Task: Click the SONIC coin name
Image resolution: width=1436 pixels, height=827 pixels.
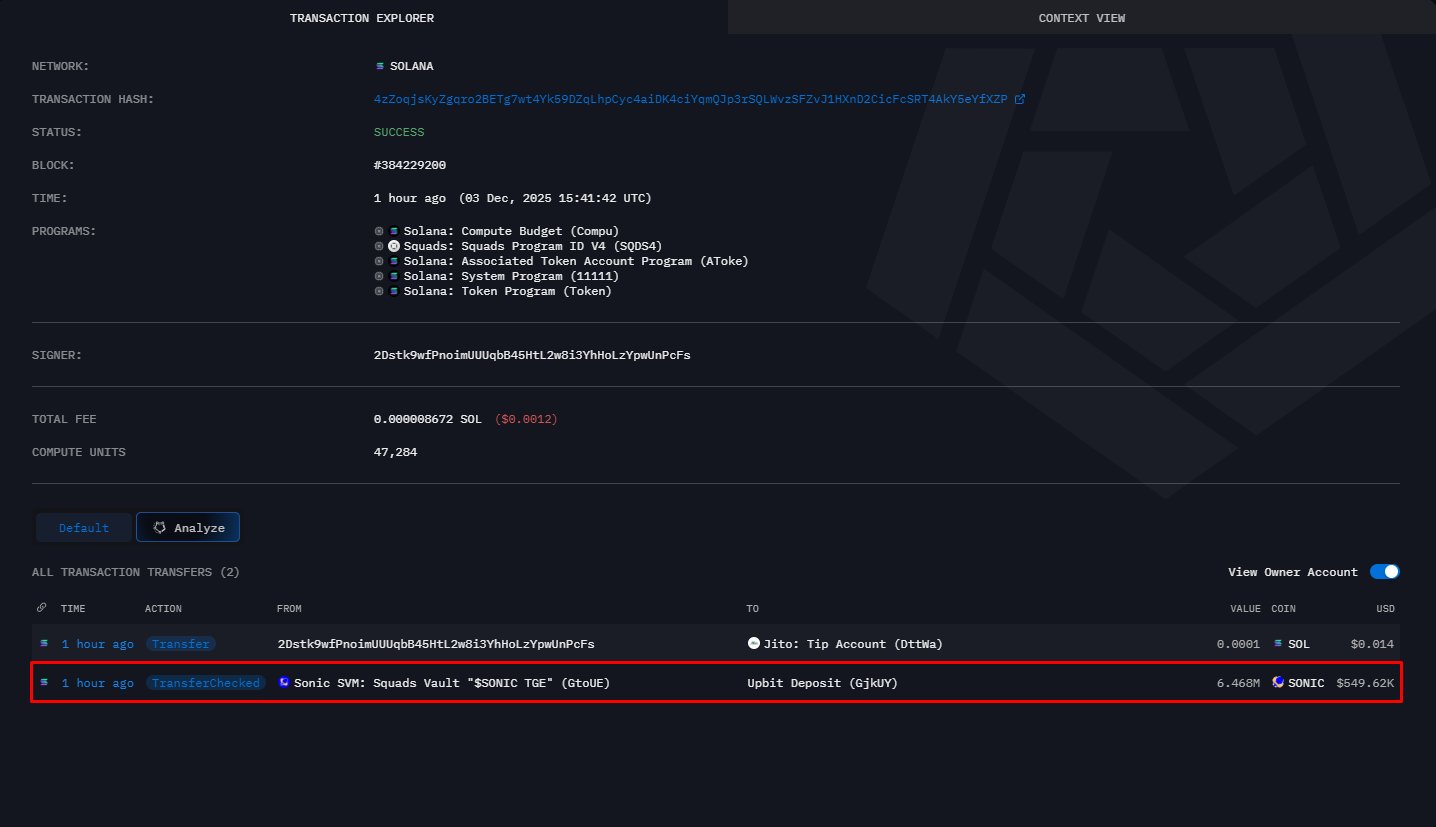Action: pyautogui.click(x=1306, y=683)
